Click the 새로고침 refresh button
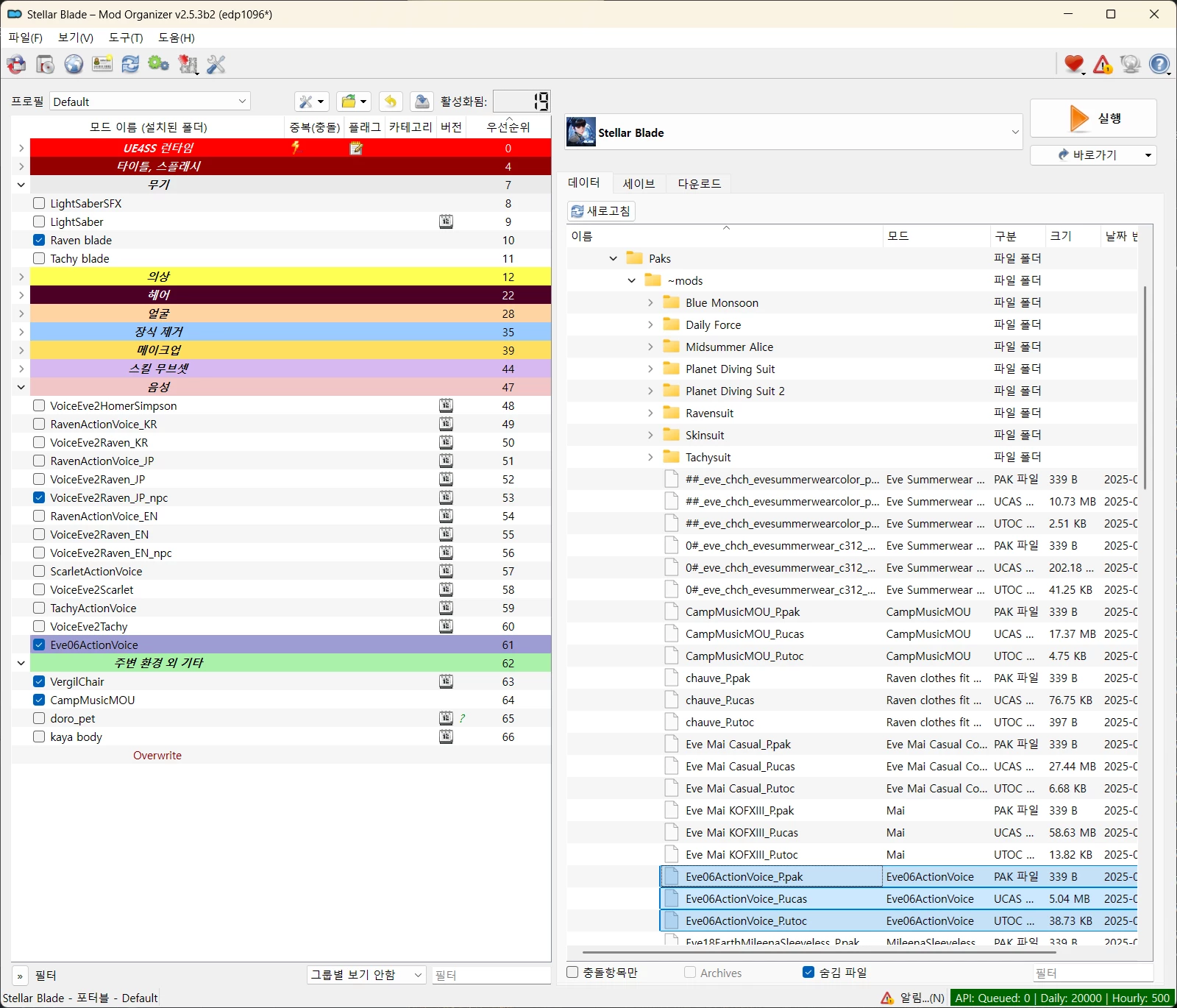The height and width of the screenshot is (1008, 1177). [x=602, y=211]
